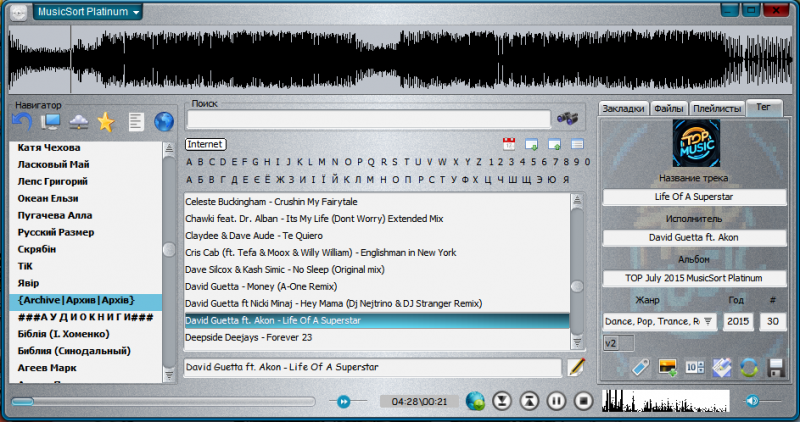Click the binoculars search icon
Screen dimensions: 800x422
coord(567,118)
